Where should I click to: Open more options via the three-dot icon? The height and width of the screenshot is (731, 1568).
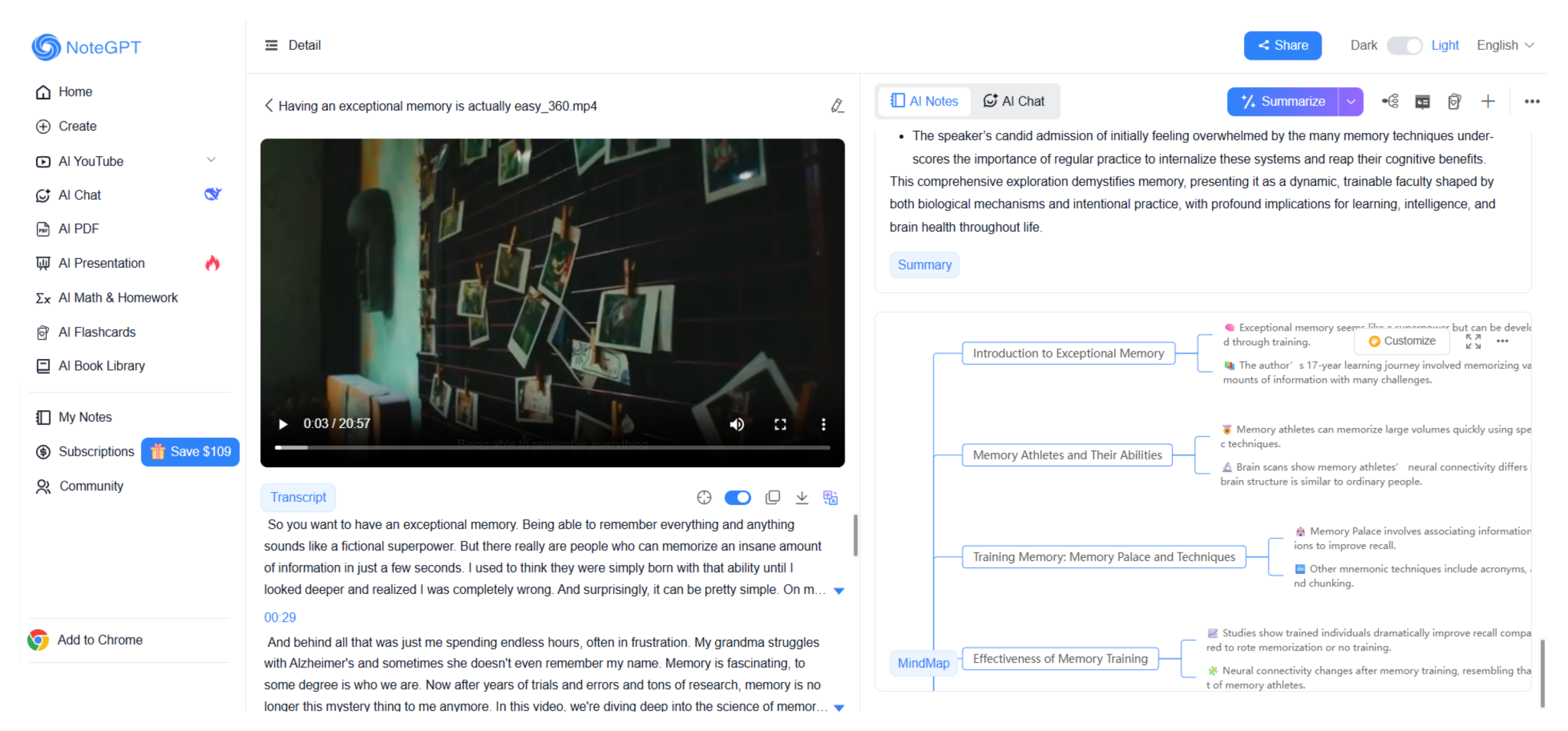1532,101
